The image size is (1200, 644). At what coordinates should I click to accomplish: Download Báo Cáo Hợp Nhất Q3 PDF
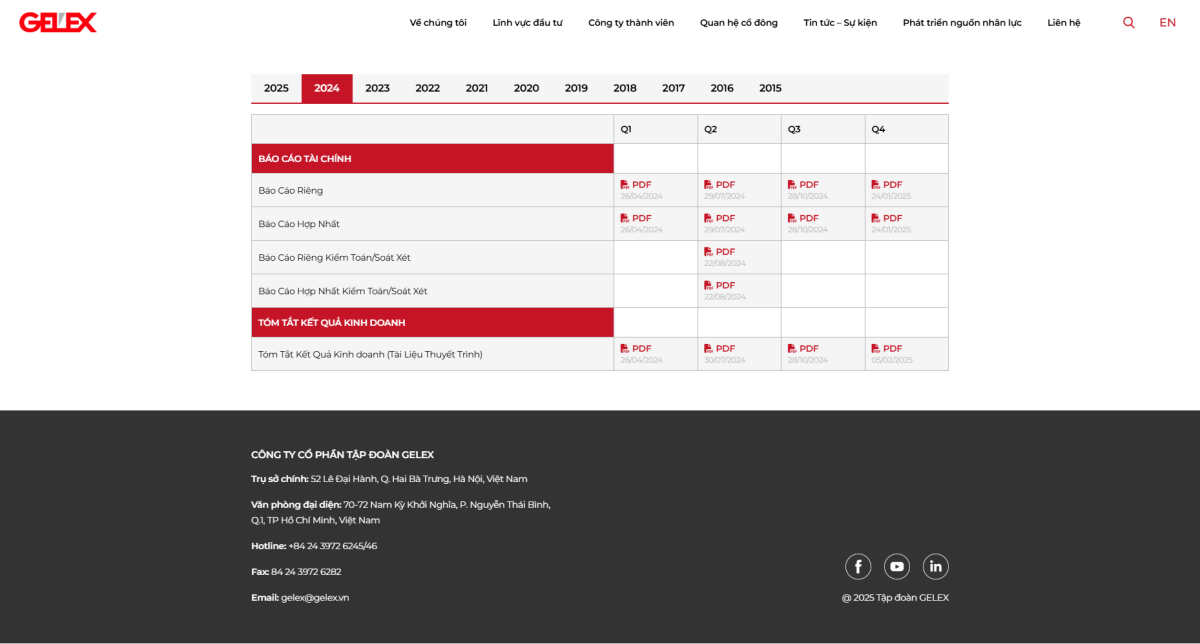803,218
